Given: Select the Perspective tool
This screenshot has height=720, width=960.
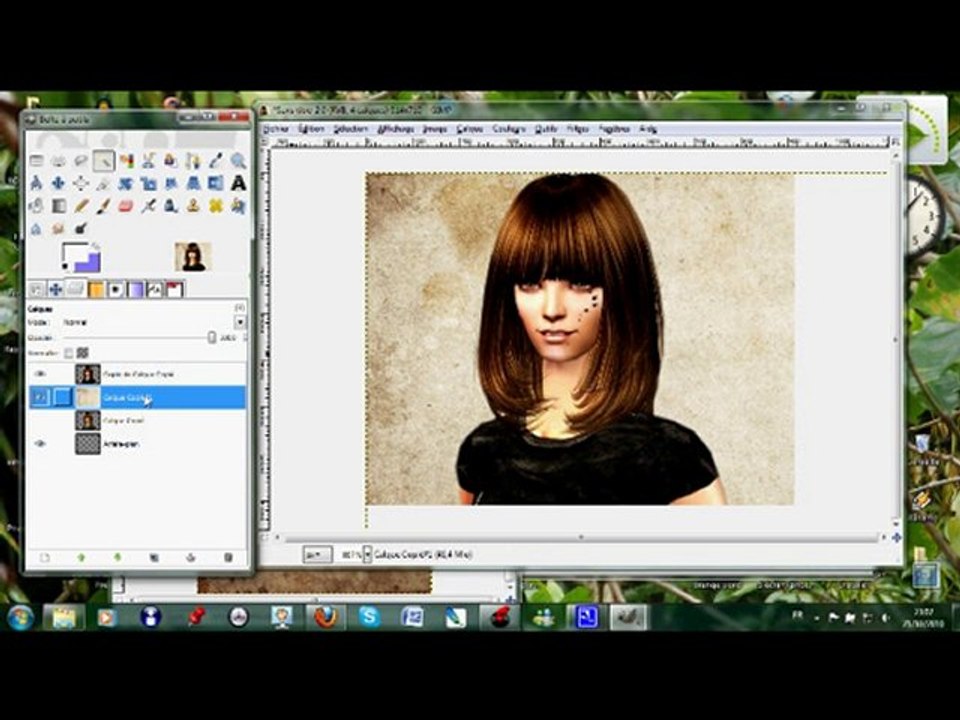Looking at the screenshot, I should click(x=193, y=183).
